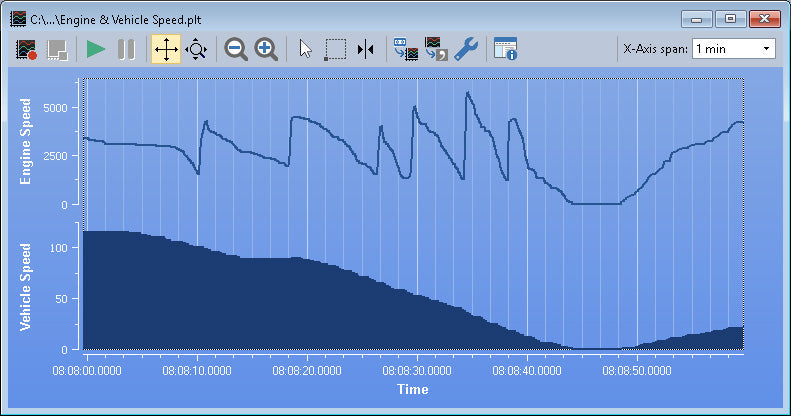
Task: Show plot information window icon
Action: tap(505, 49)
